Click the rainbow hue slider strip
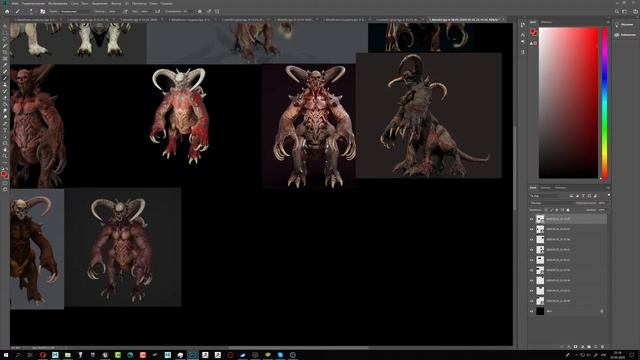This screenshot has height=360, width=640. [605, 103]
